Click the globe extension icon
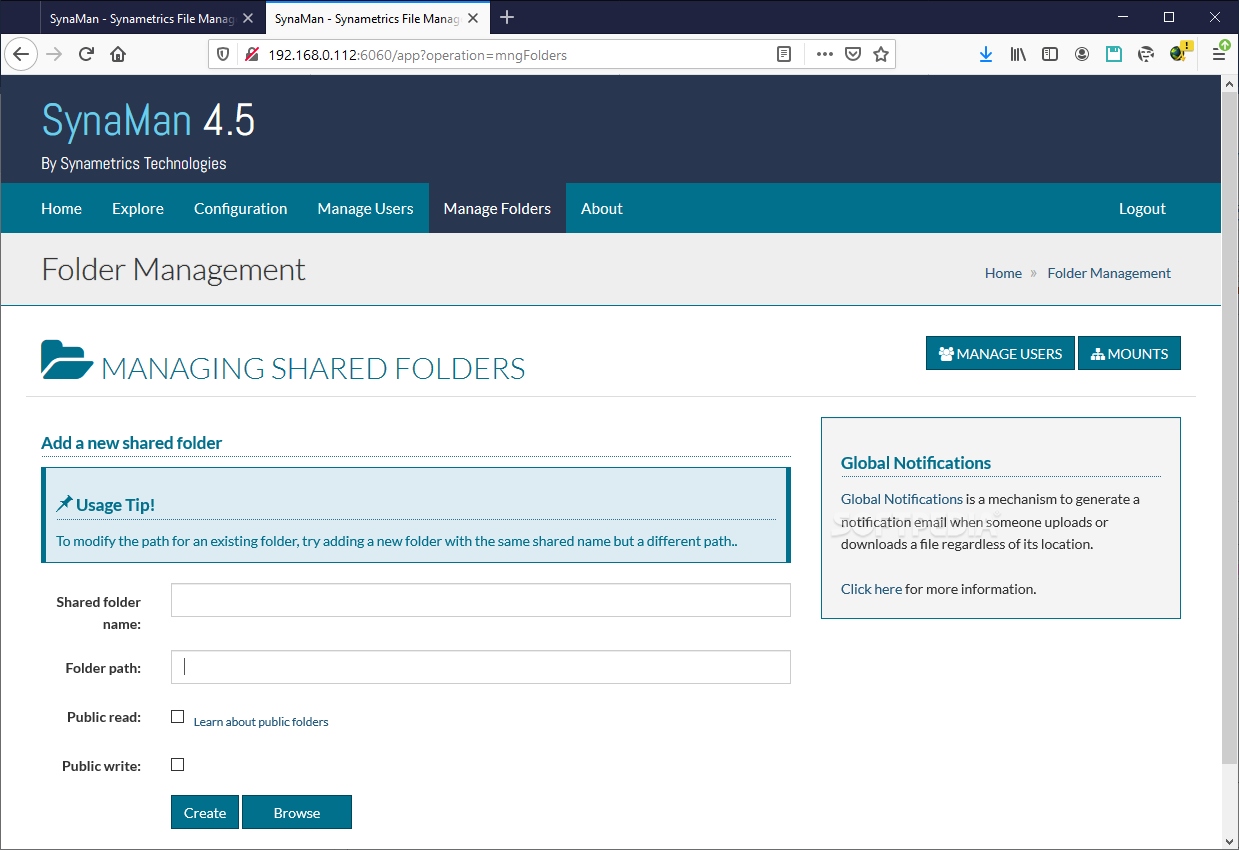Screen dimensions: 1239x850 [1146, 54]
